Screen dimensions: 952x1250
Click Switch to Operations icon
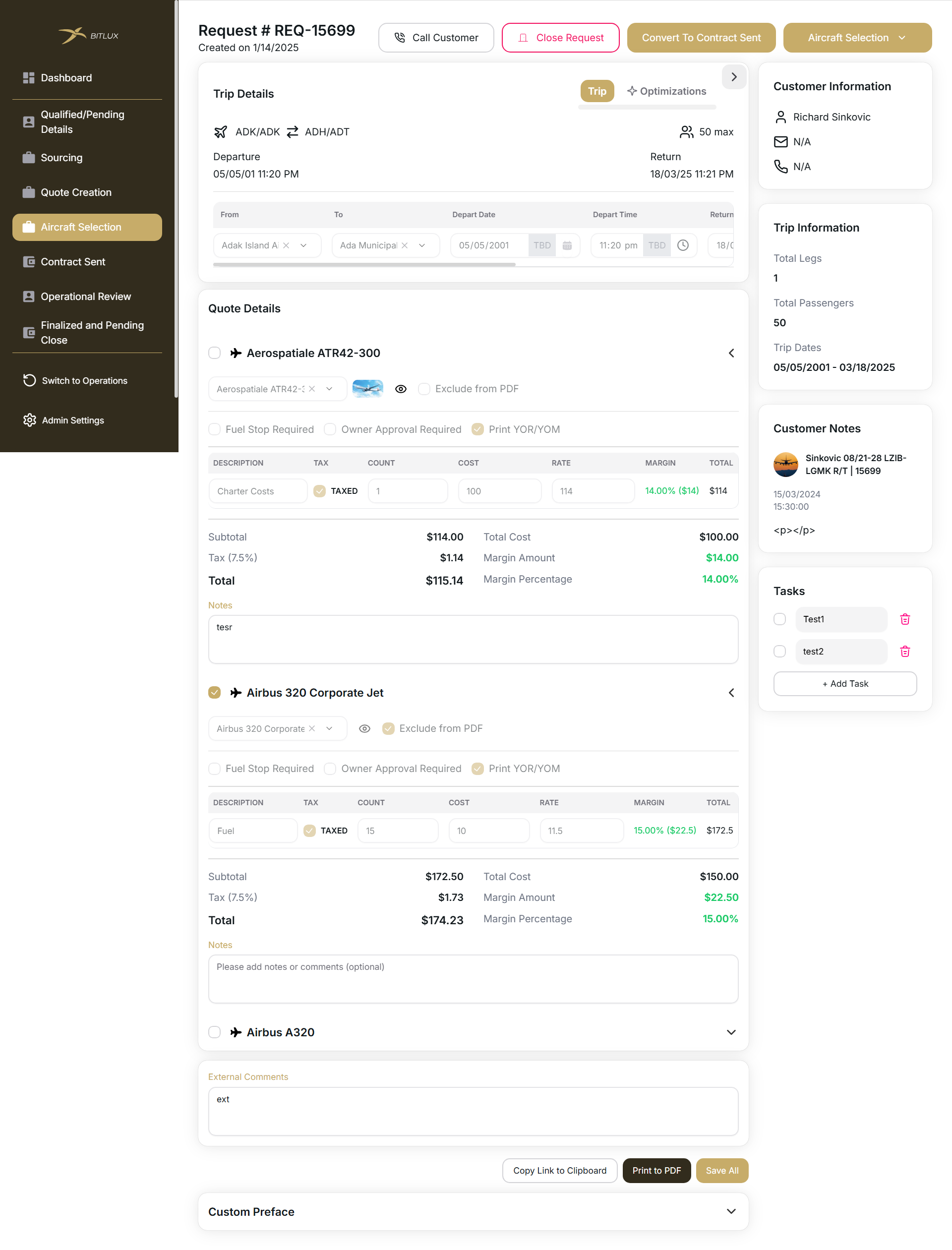point(29,380)
